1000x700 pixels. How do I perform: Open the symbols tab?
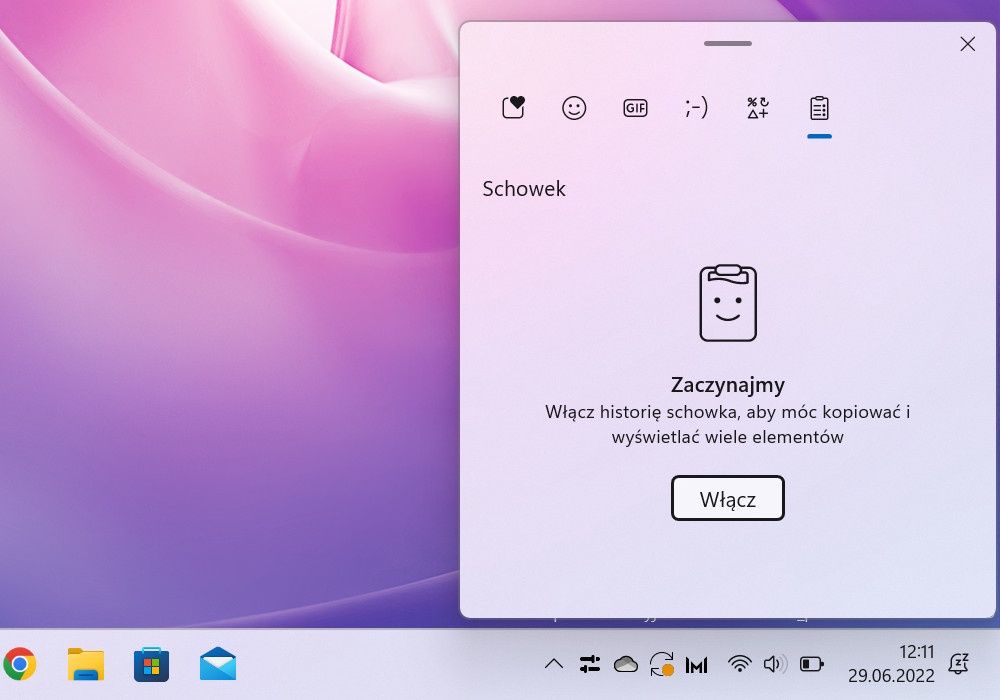758,108
